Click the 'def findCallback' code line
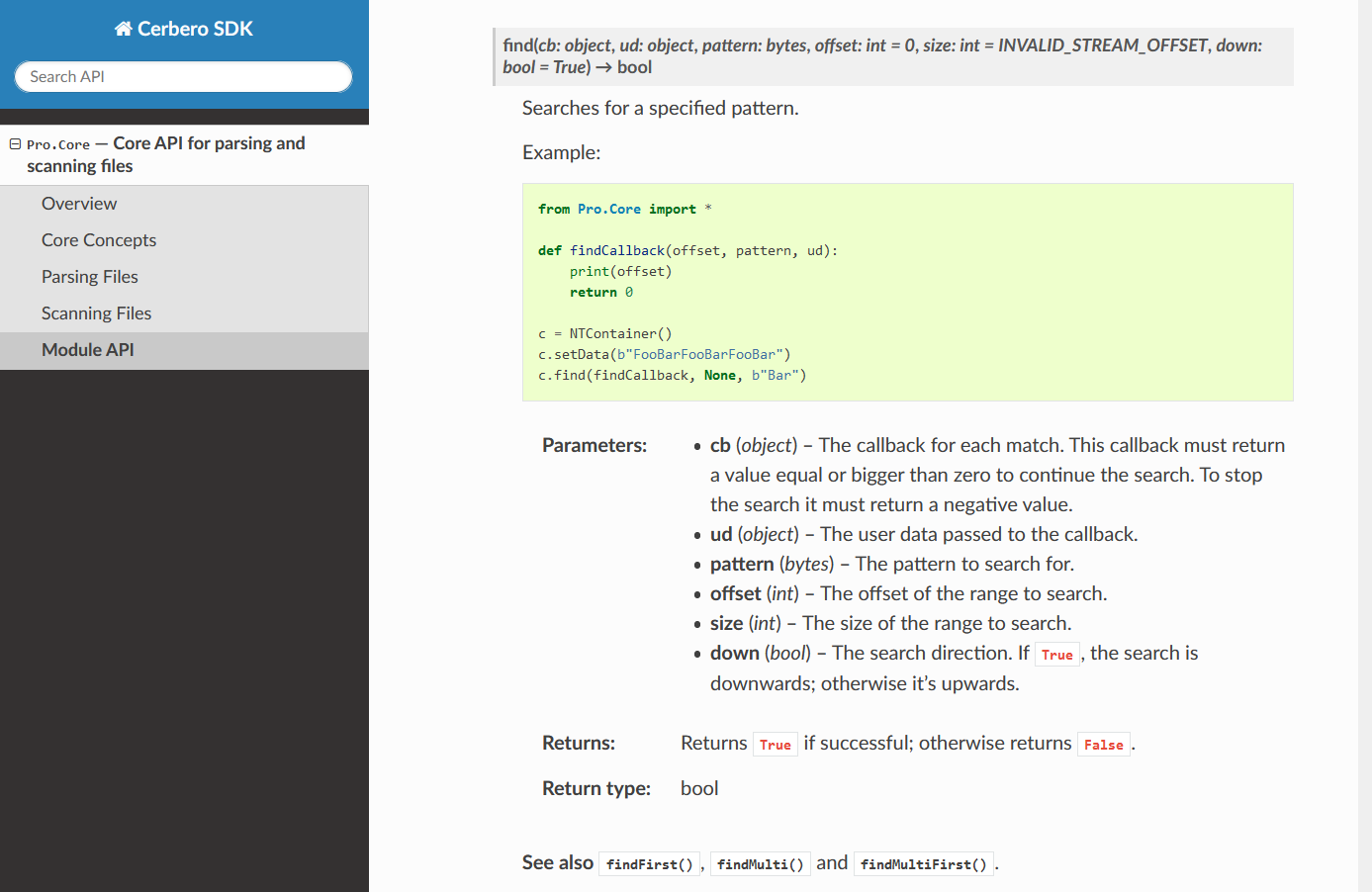This screenshot has height=892, width=1372. (687, 250)
